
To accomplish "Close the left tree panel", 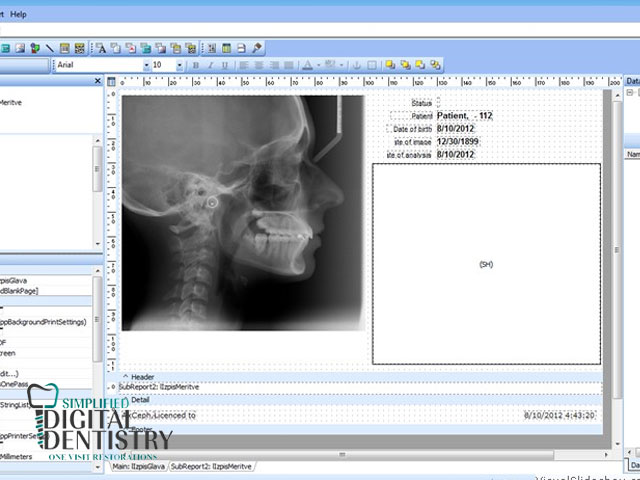I will 98,81.
